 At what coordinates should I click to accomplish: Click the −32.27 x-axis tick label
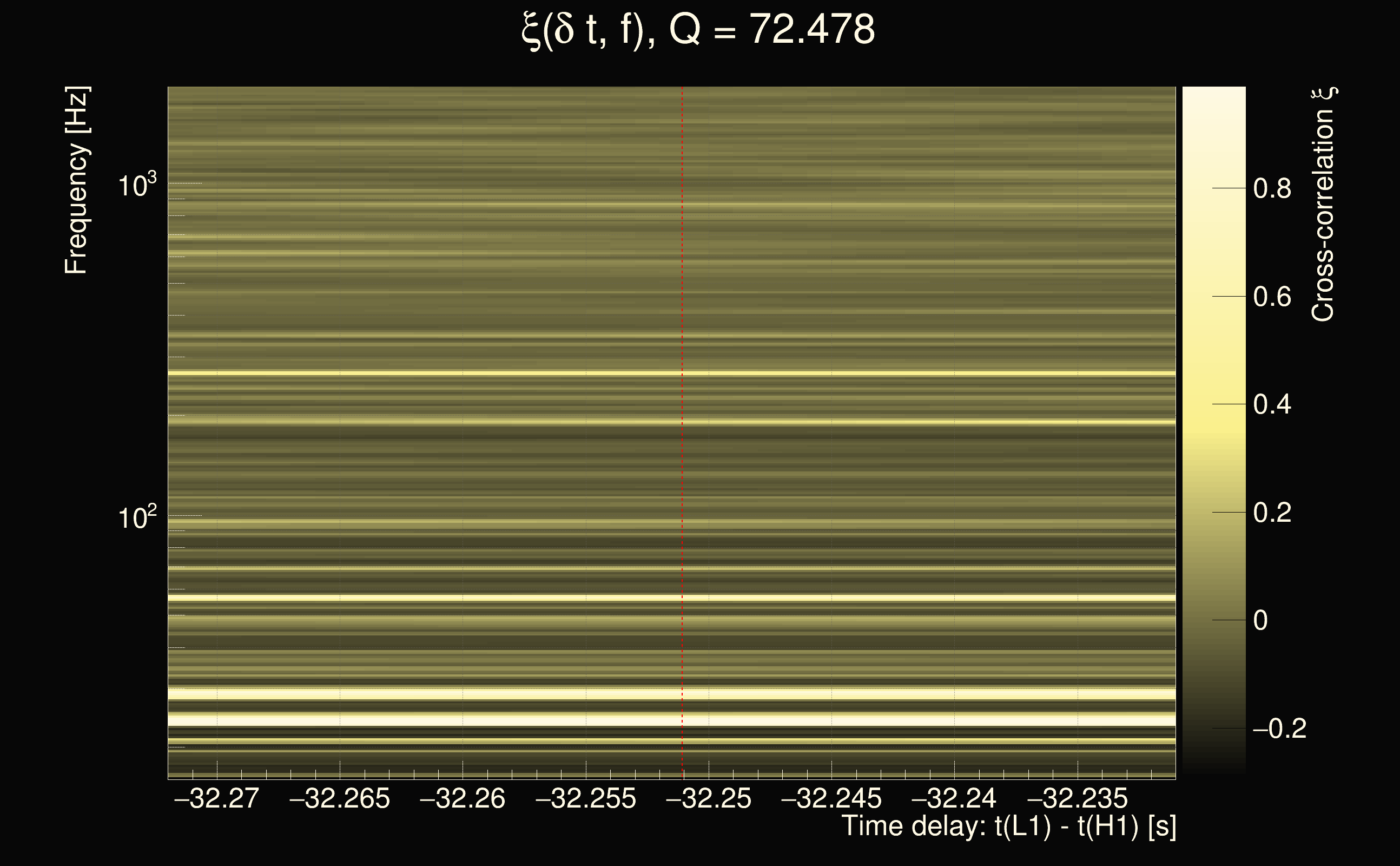[x=216, y=798]
